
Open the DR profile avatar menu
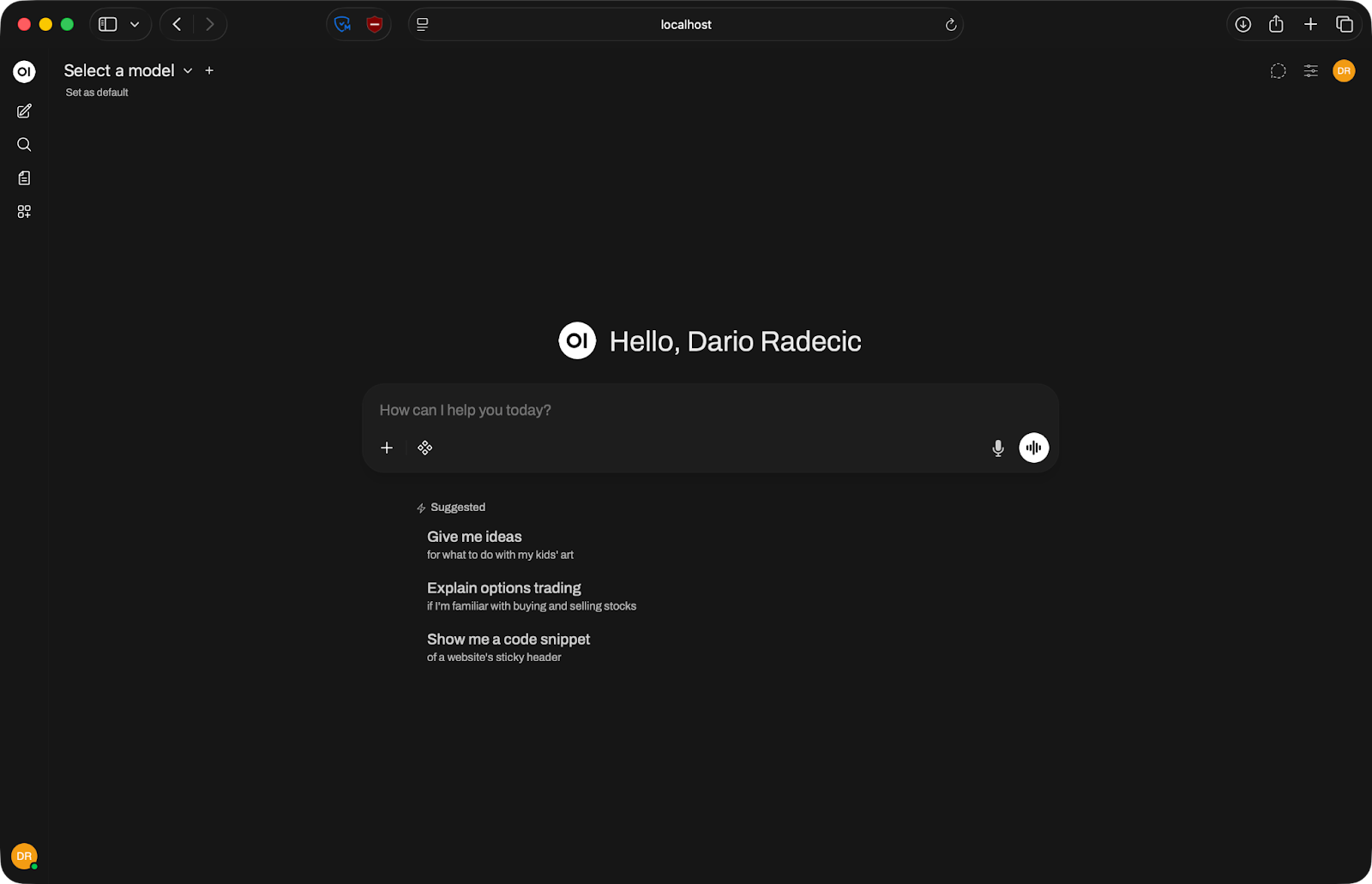pos(1344,71)
